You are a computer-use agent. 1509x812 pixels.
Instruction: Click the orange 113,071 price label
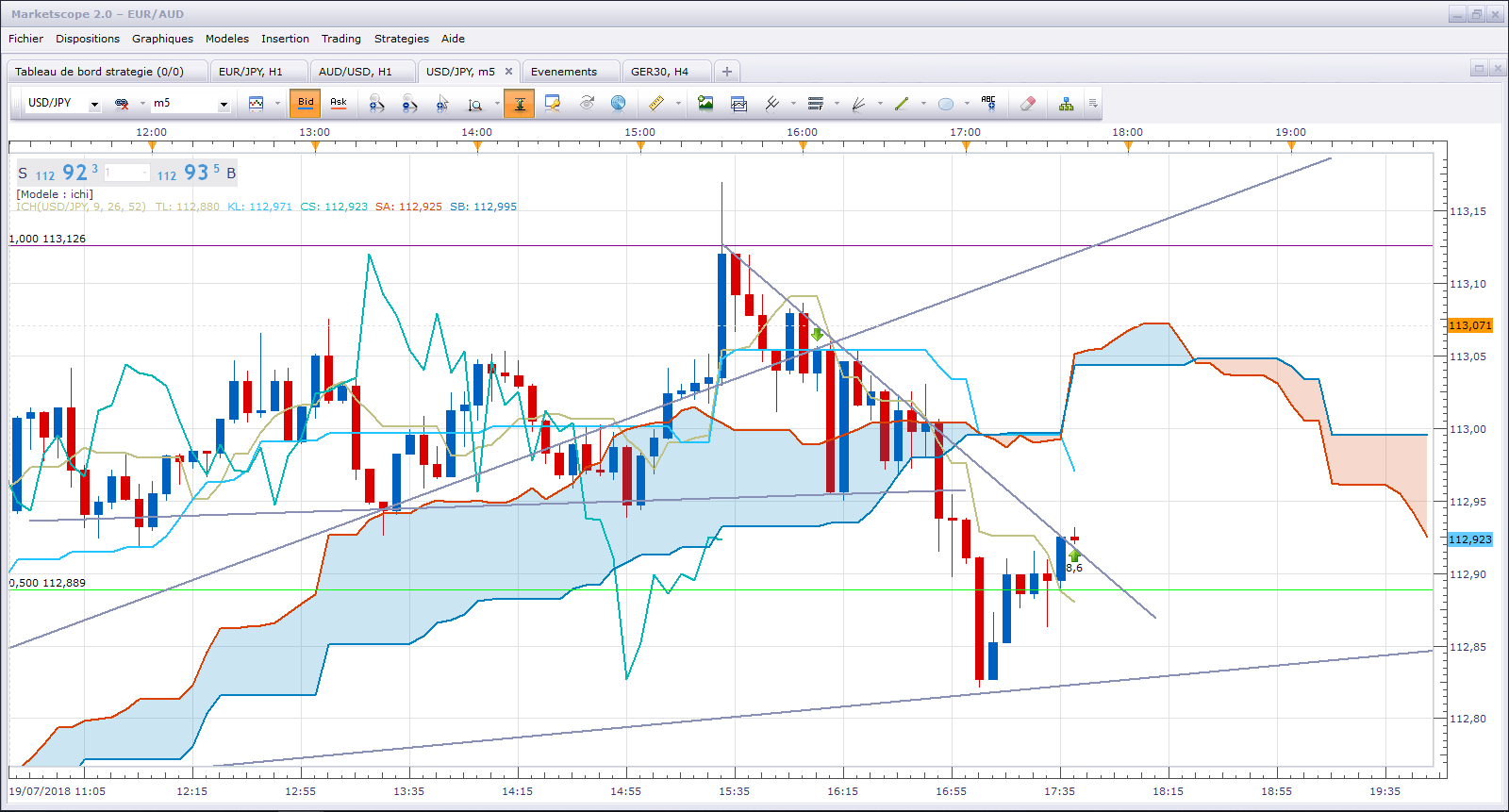(x=1470, y=325)
